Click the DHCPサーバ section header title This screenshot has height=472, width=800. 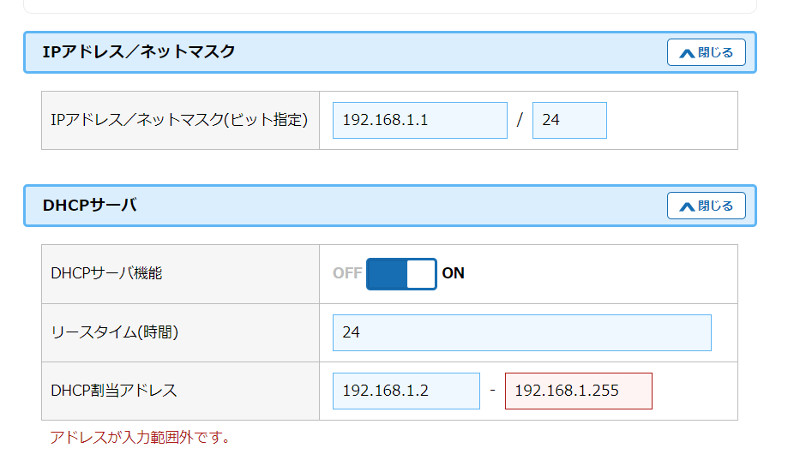[x=90, y=206]
